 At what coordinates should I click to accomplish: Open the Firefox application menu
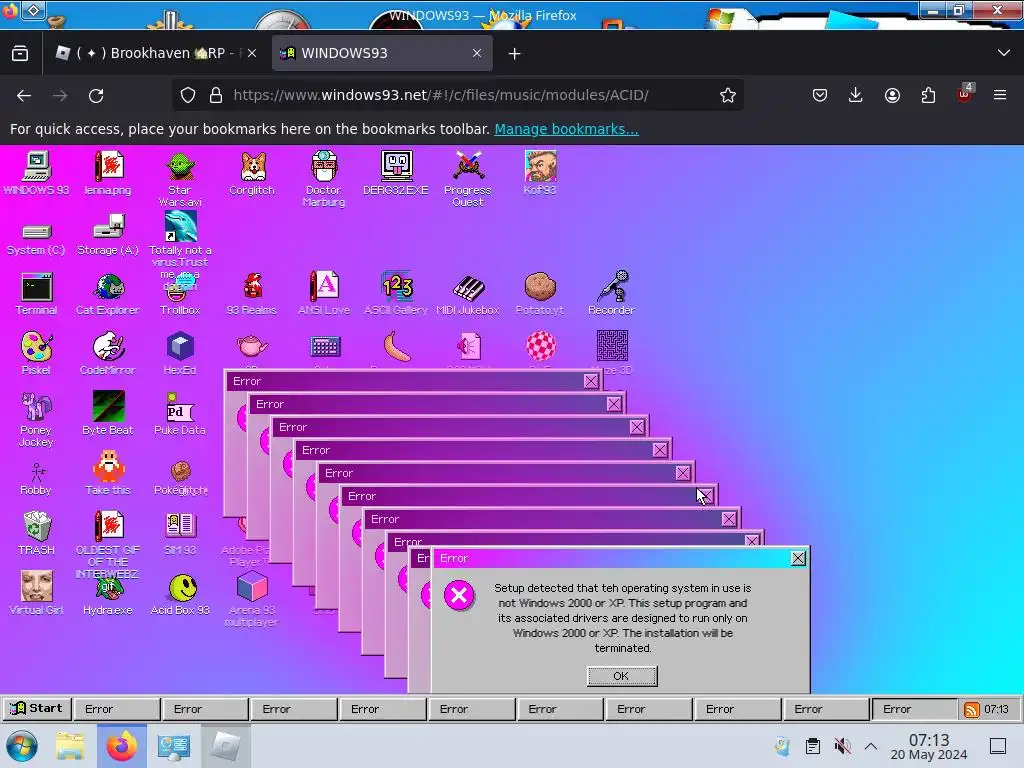[1000, 95]
